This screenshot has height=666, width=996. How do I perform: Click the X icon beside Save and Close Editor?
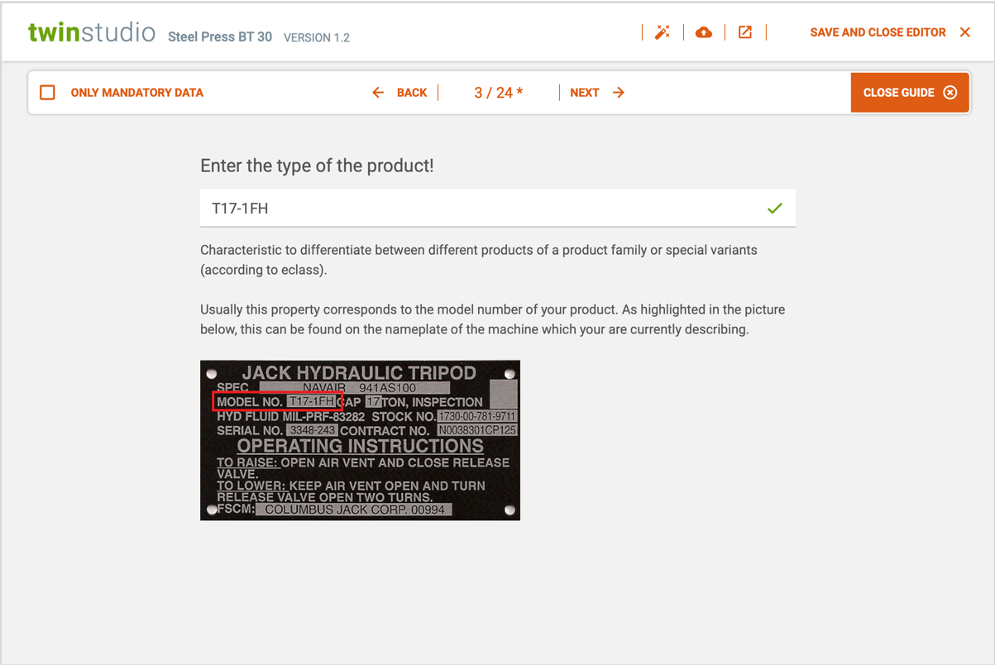965,33
